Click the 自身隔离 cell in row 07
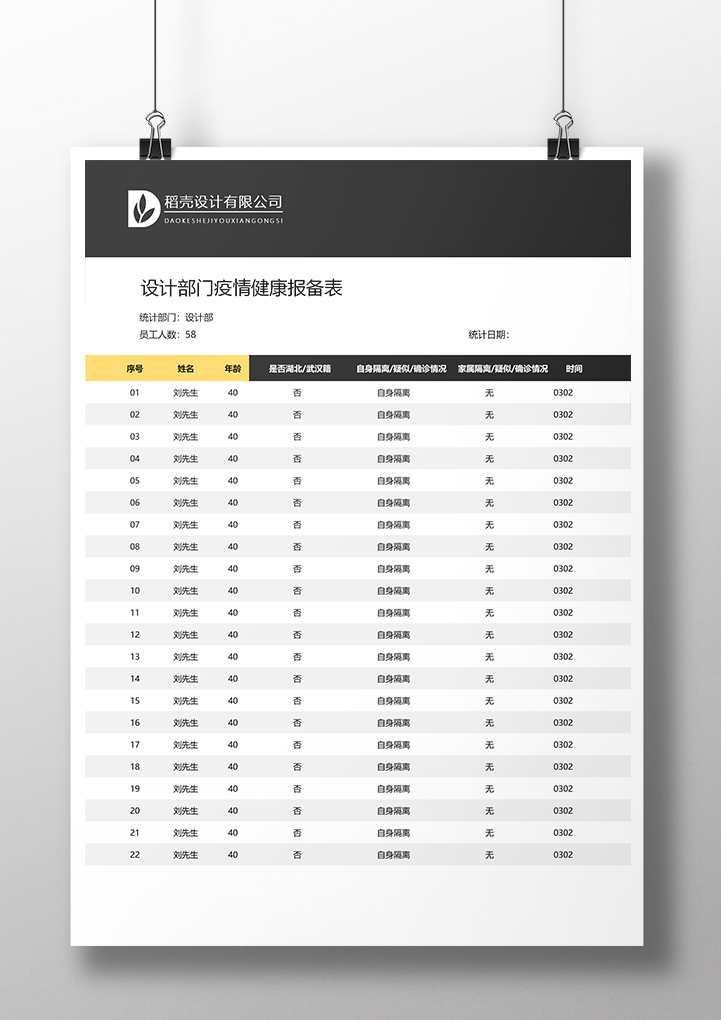The image size is (721, 1020). point(394,525)
